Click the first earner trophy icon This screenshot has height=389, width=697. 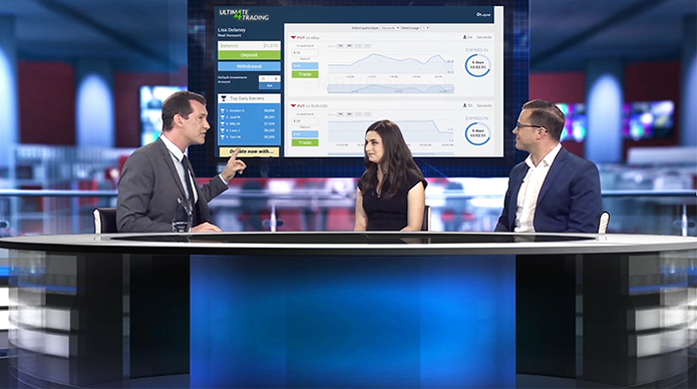click(222, 111)
